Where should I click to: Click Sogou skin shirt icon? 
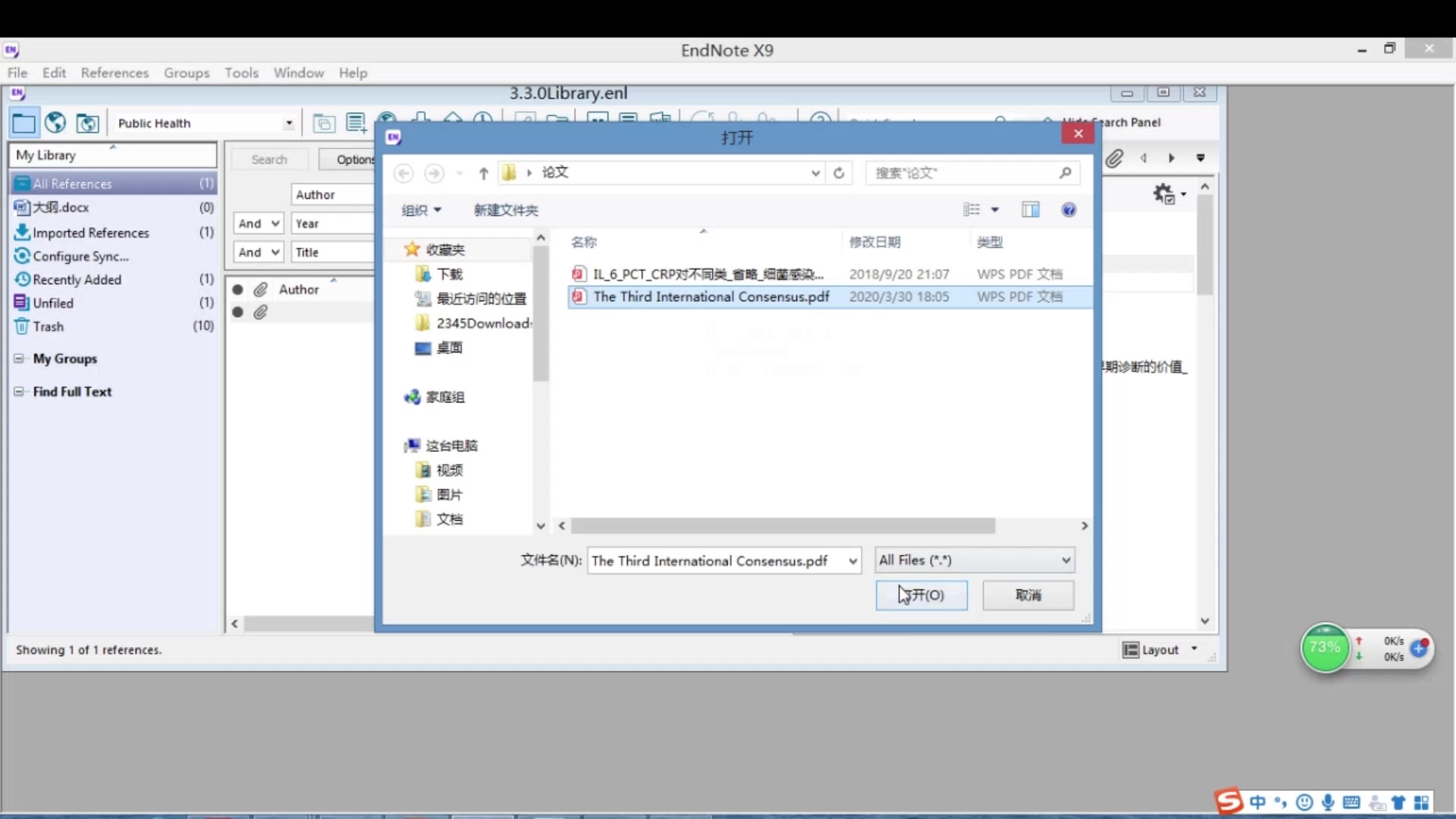pyautogui.click(x=1398, y=802)
